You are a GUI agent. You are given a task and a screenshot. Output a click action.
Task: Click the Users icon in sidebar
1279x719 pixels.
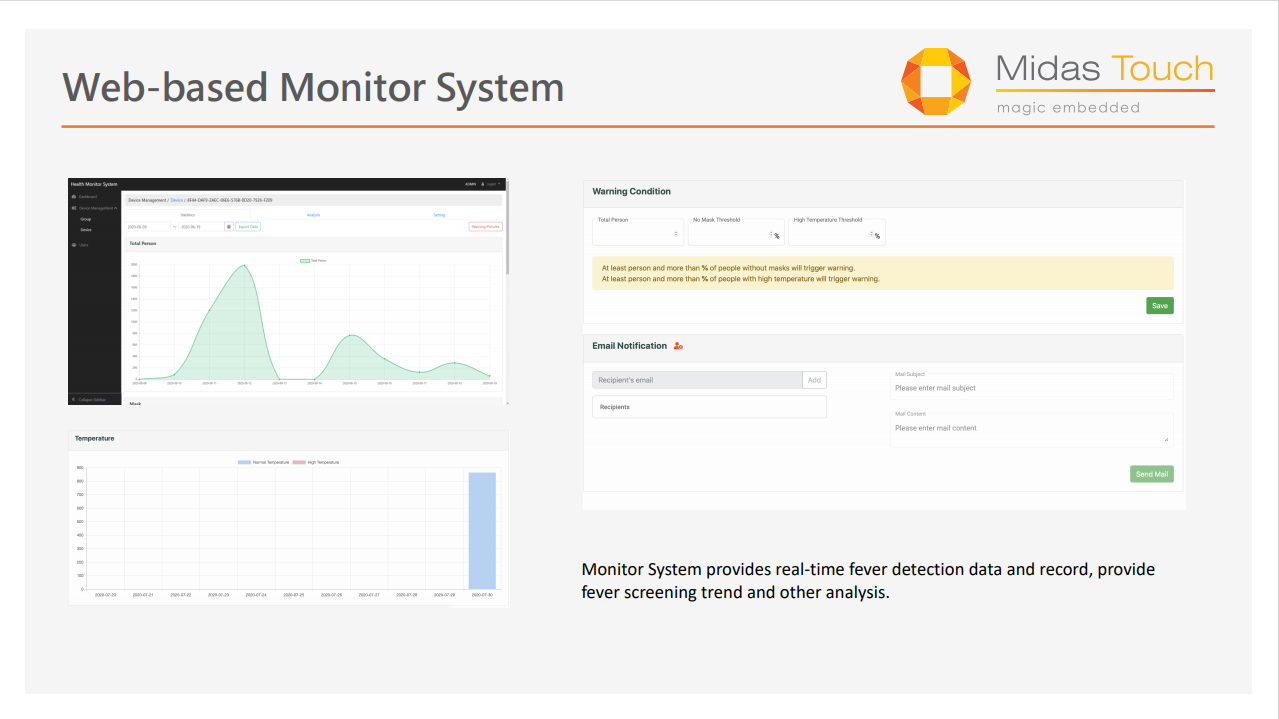click(74, 245)
